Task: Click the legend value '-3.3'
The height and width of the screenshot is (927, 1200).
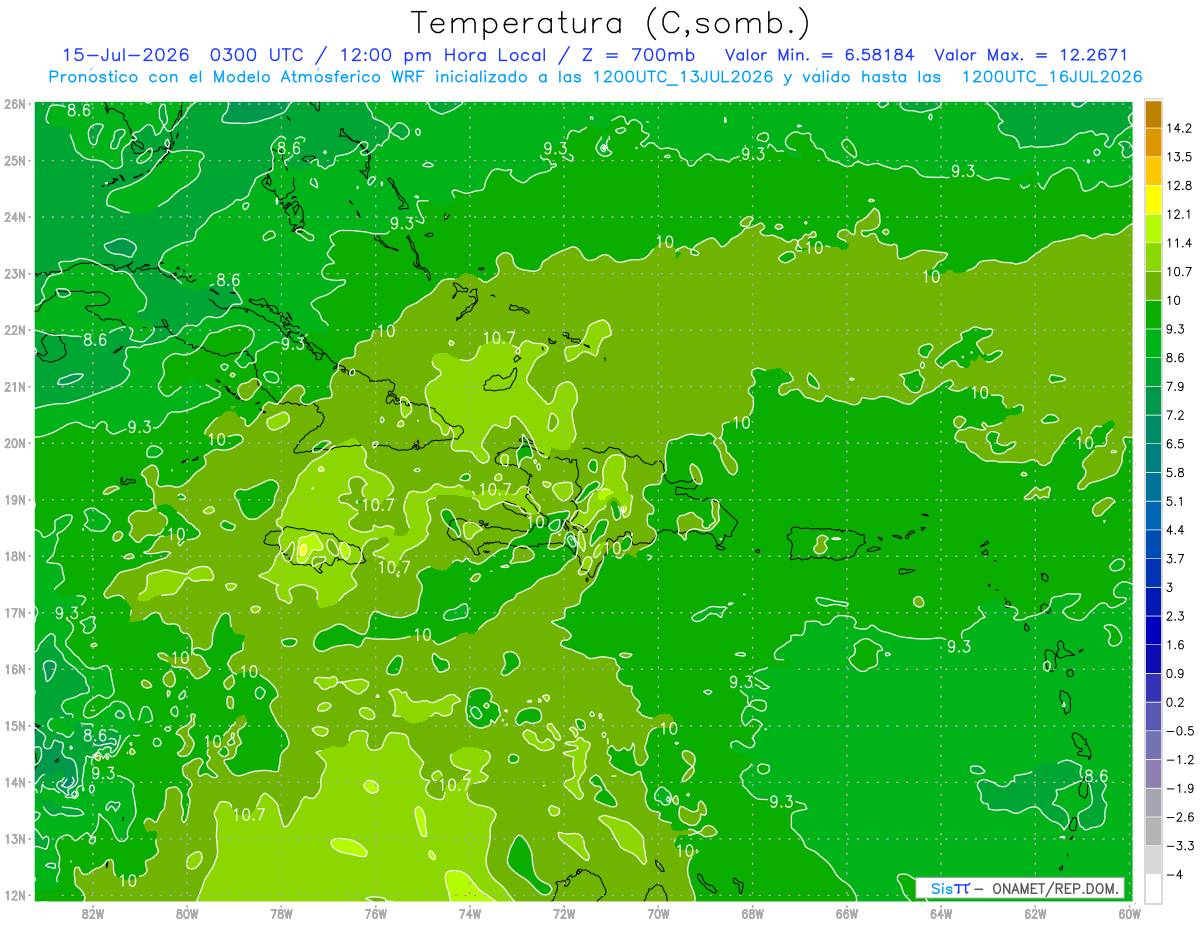Action: pos(1180,846)
